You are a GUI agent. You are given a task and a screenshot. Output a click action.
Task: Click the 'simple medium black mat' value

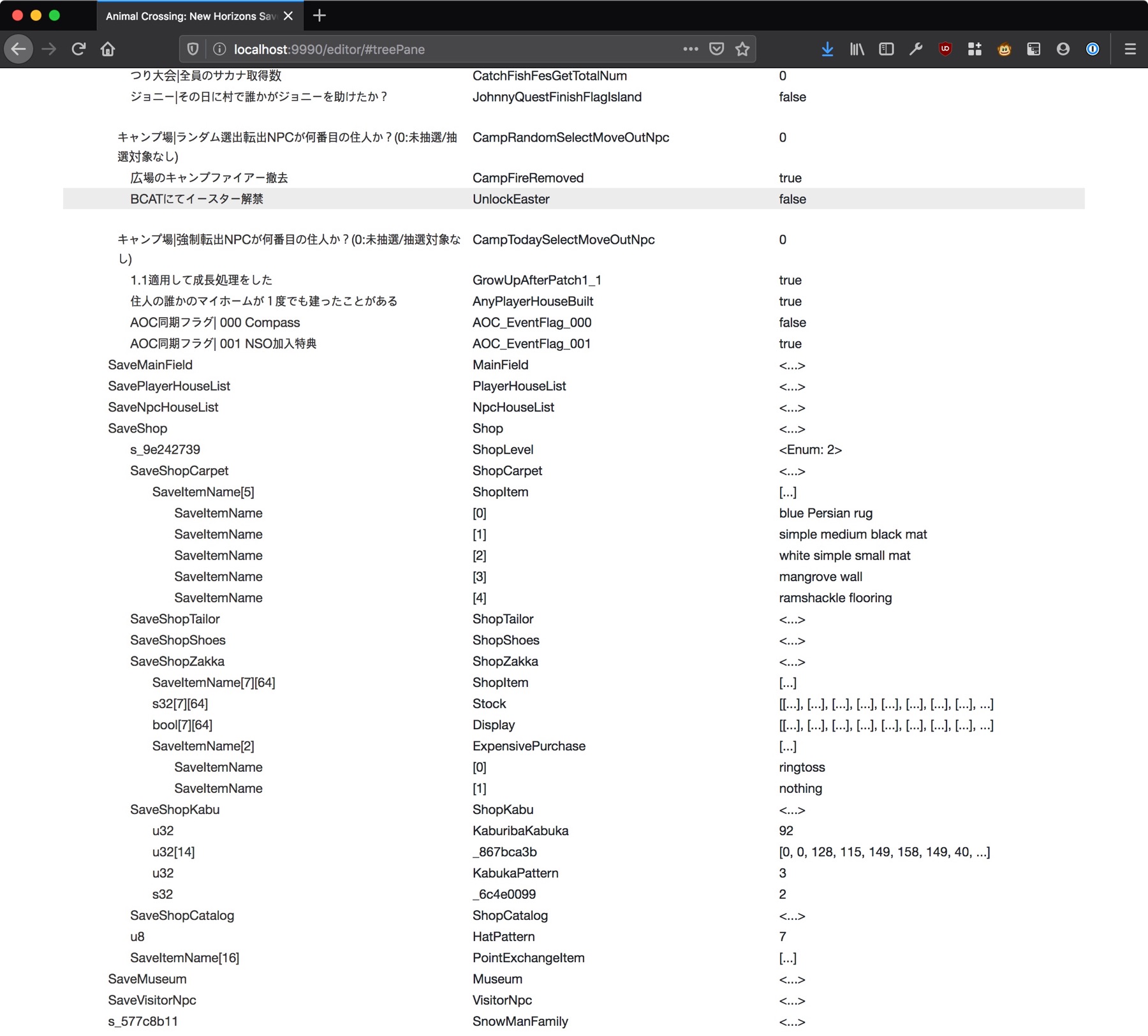(x=853, y=534)
